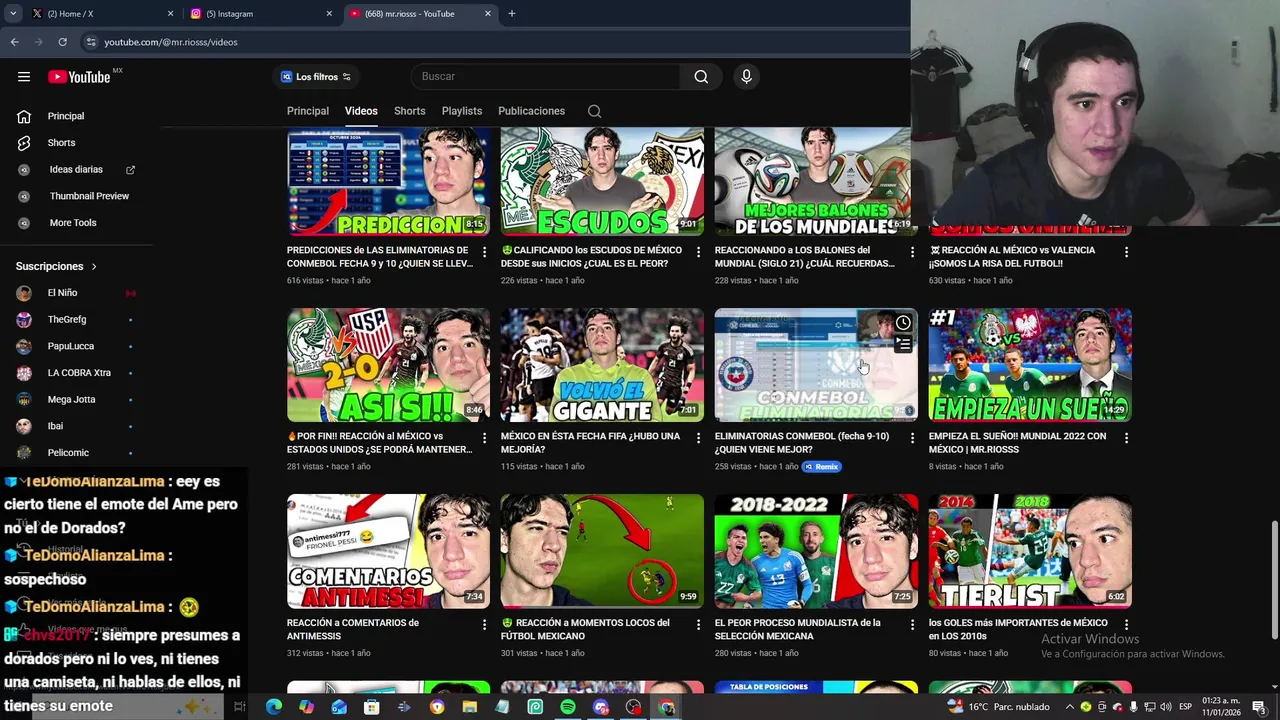1280x720 pixels.
Task: Toggle Los filtros button
Action: point(316,77)
